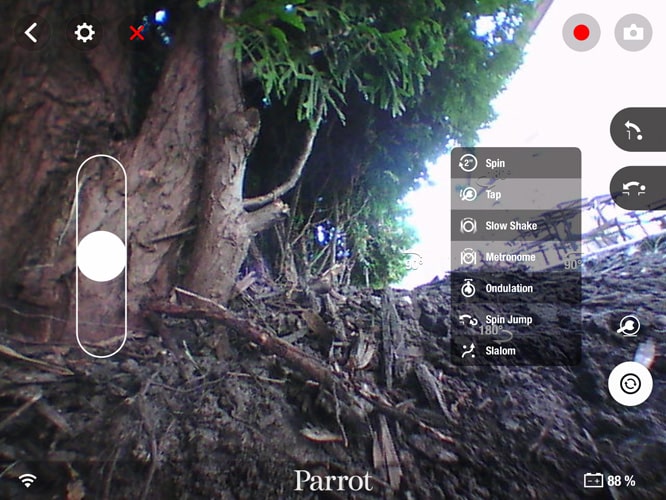The image size is (666, 500).
Task: Choose the Metronome animation
Action: point(516,257)
